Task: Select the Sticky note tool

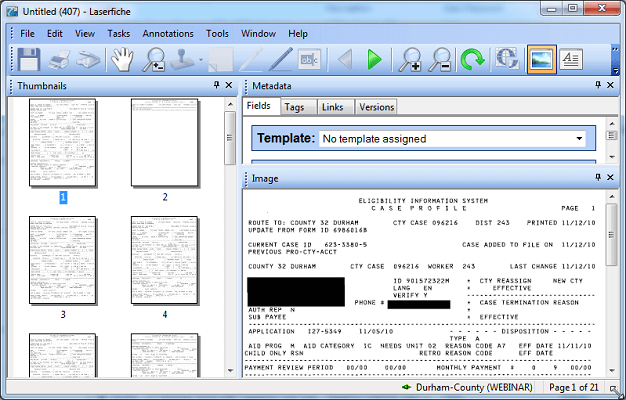Action: pos(221,60)
